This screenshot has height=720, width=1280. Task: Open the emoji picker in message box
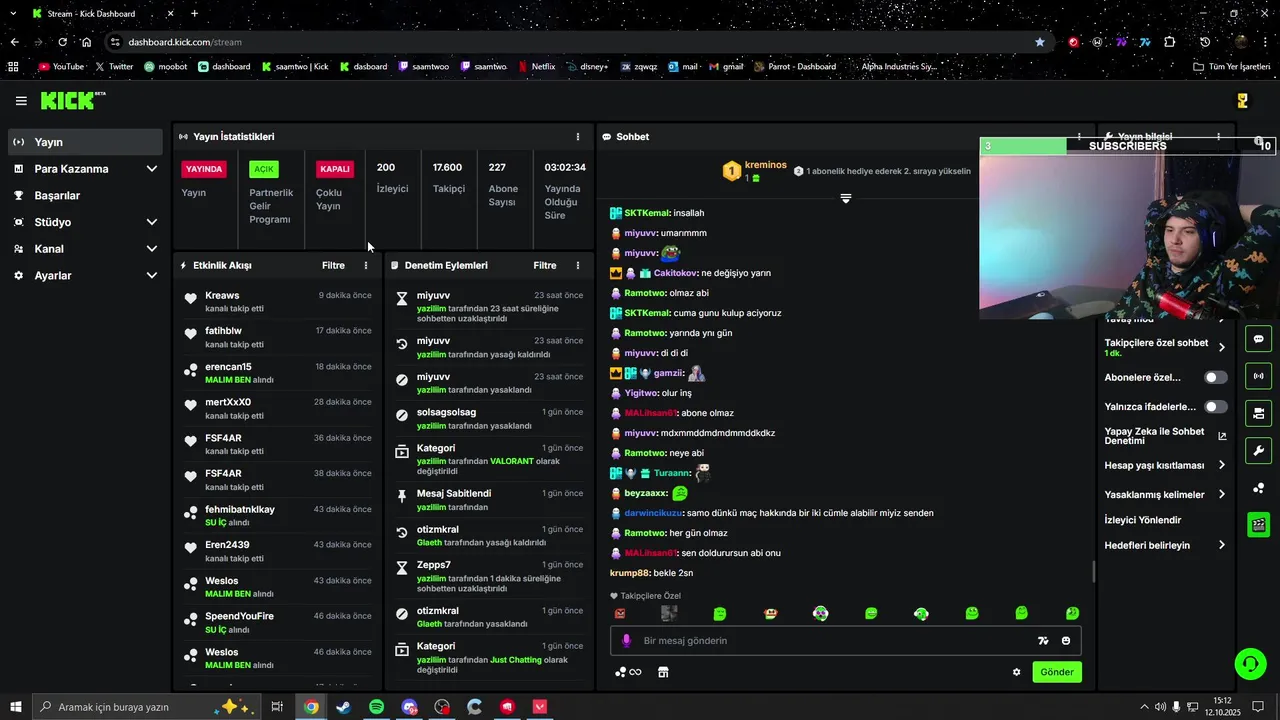(x=1066, y=641)
